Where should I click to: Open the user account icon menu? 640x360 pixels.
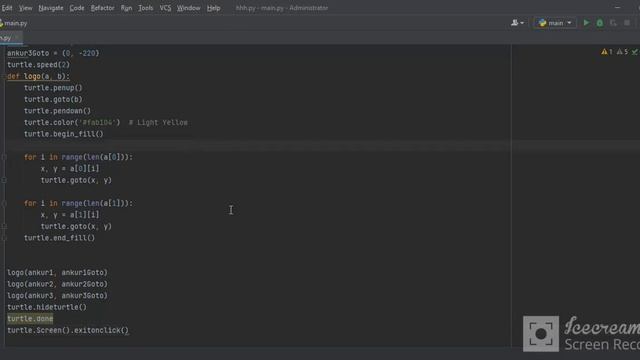(x=517, y=23)
